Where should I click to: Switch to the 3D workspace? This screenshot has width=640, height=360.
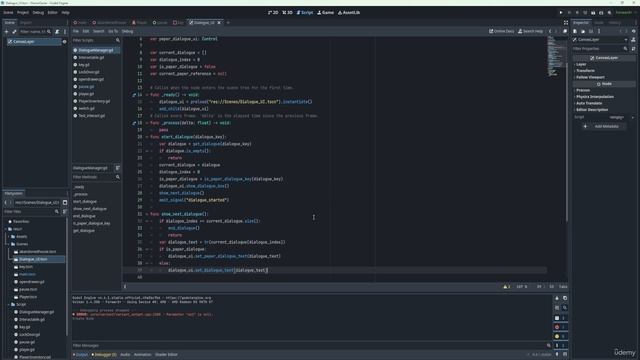(x=287, y=13)
